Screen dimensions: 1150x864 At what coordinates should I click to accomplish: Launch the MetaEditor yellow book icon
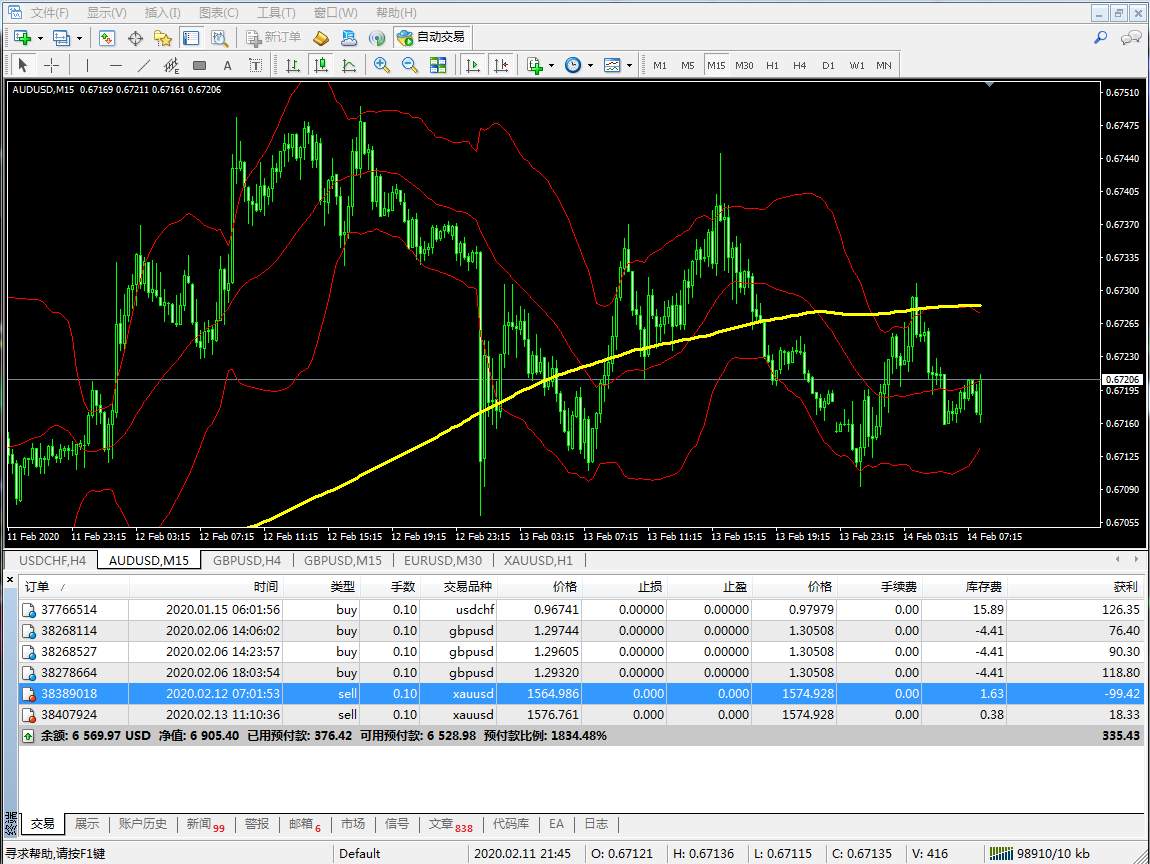tap(321, 37)
